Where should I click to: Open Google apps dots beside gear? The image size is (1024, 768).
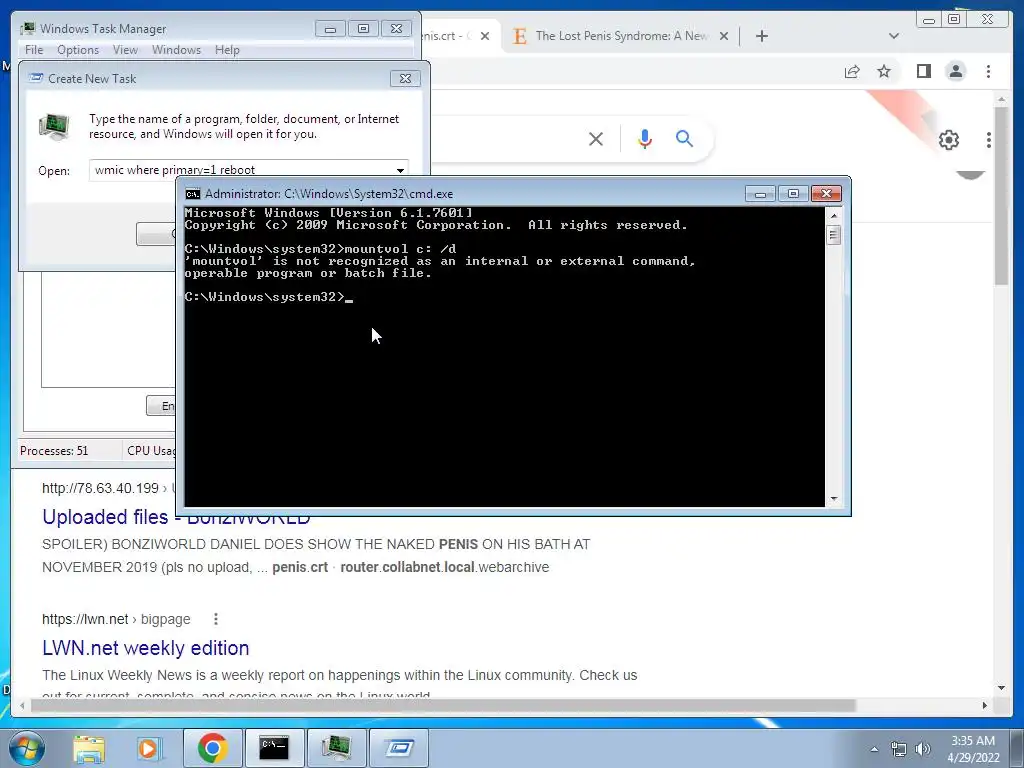(989, 140)
